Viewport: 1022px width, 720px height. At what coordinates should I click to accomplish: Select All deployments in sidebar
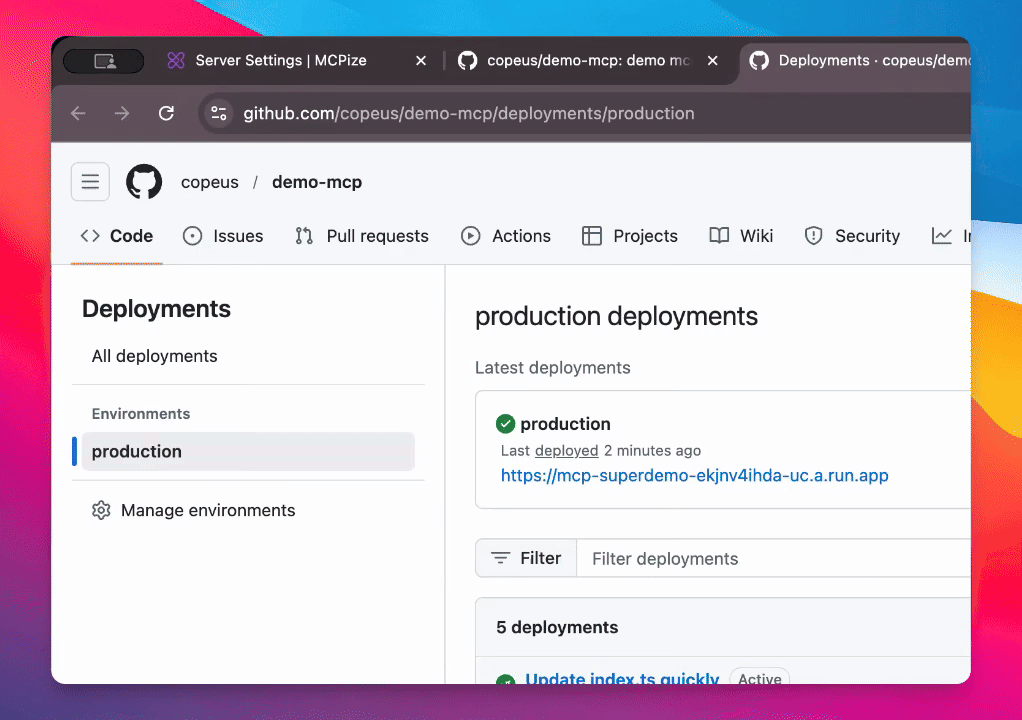155,356
